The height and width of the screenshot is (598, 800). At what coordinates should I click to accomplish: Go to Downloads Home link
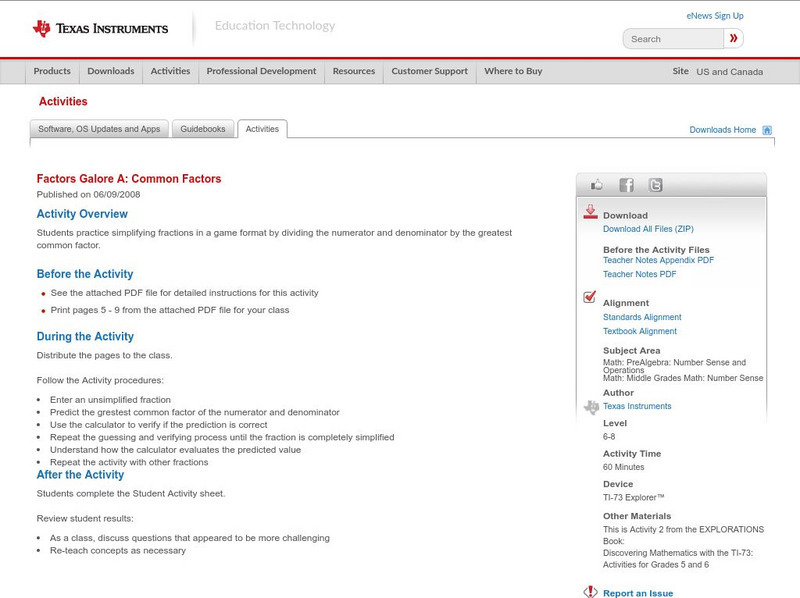pos(722,130)
